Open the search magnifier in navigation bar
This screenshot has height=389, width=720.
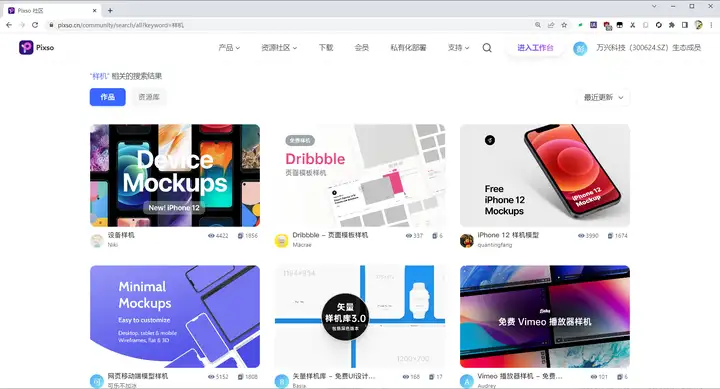click(487, 48)
